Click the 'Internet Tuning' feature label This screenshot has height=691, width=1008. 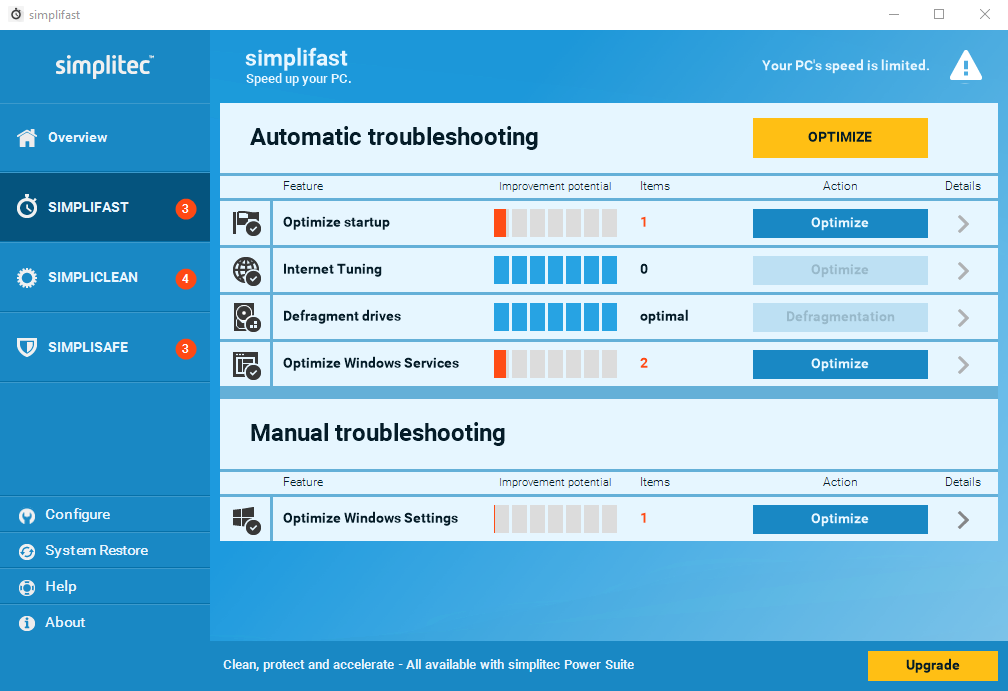click(332, 269)
